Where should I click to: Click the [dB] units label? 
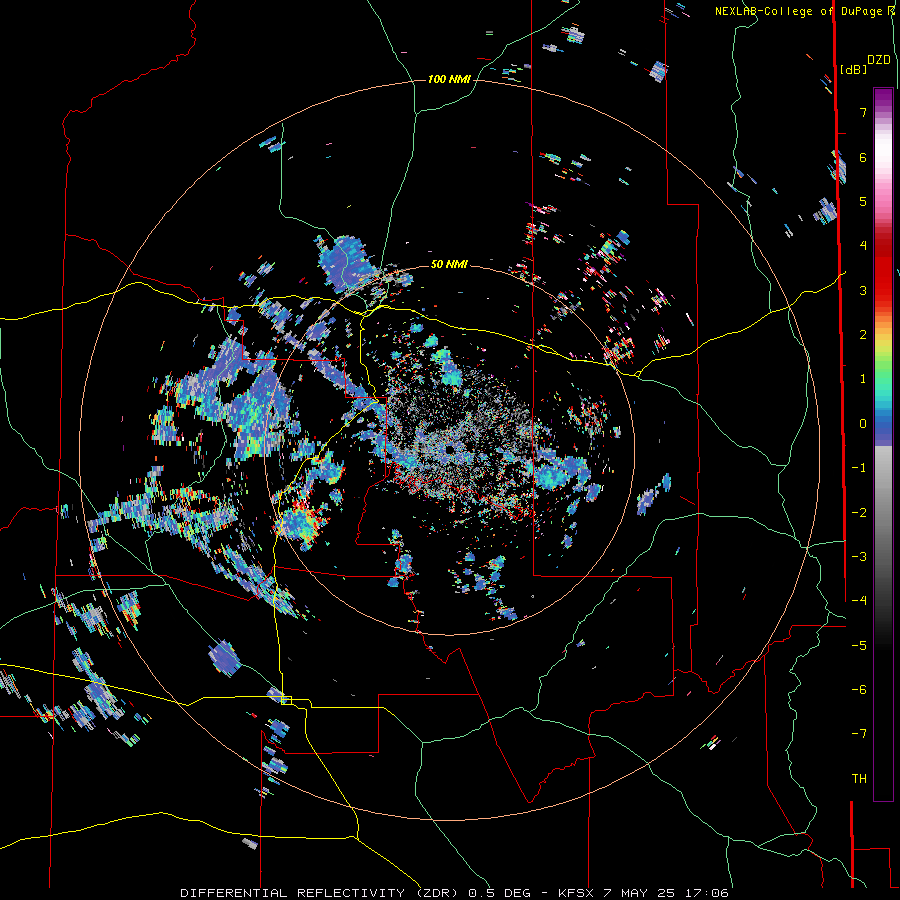(854, 69)
